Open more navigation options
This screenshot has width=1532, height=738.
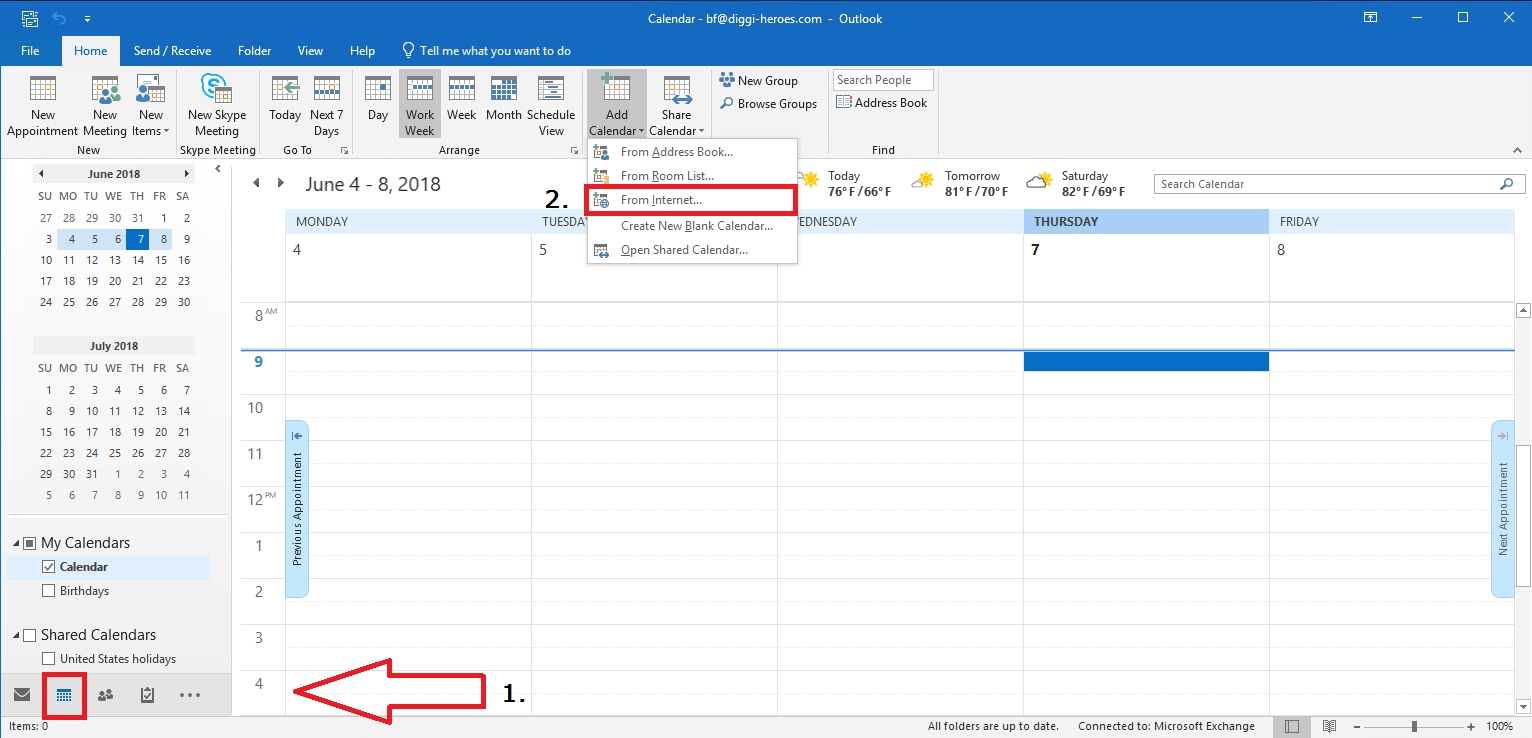[190, 695]
